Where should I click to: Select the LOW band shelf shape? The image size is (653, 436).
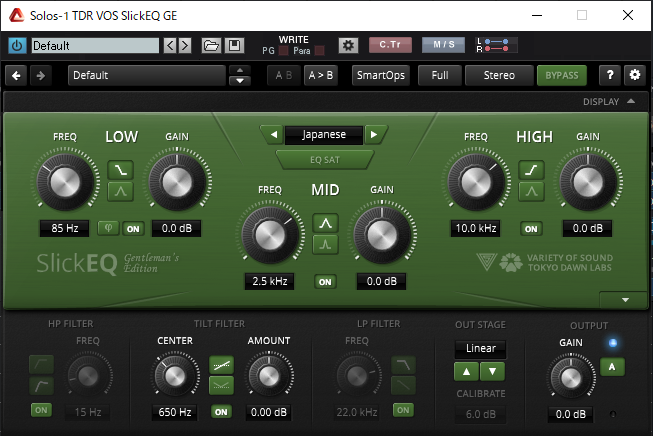121,170
